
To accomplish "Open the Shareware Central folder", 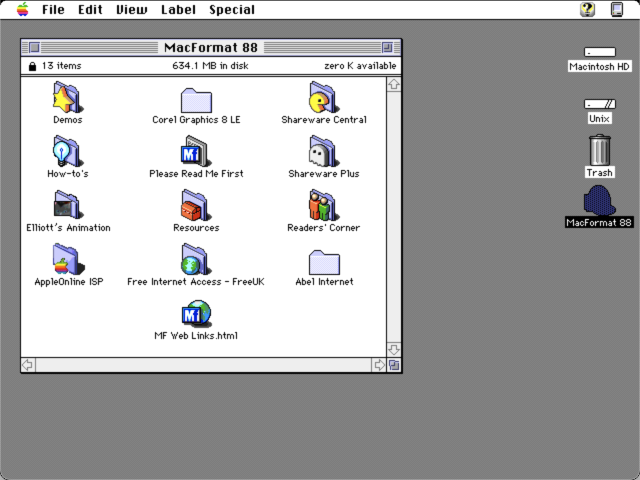I will click(x=324, y=97).
